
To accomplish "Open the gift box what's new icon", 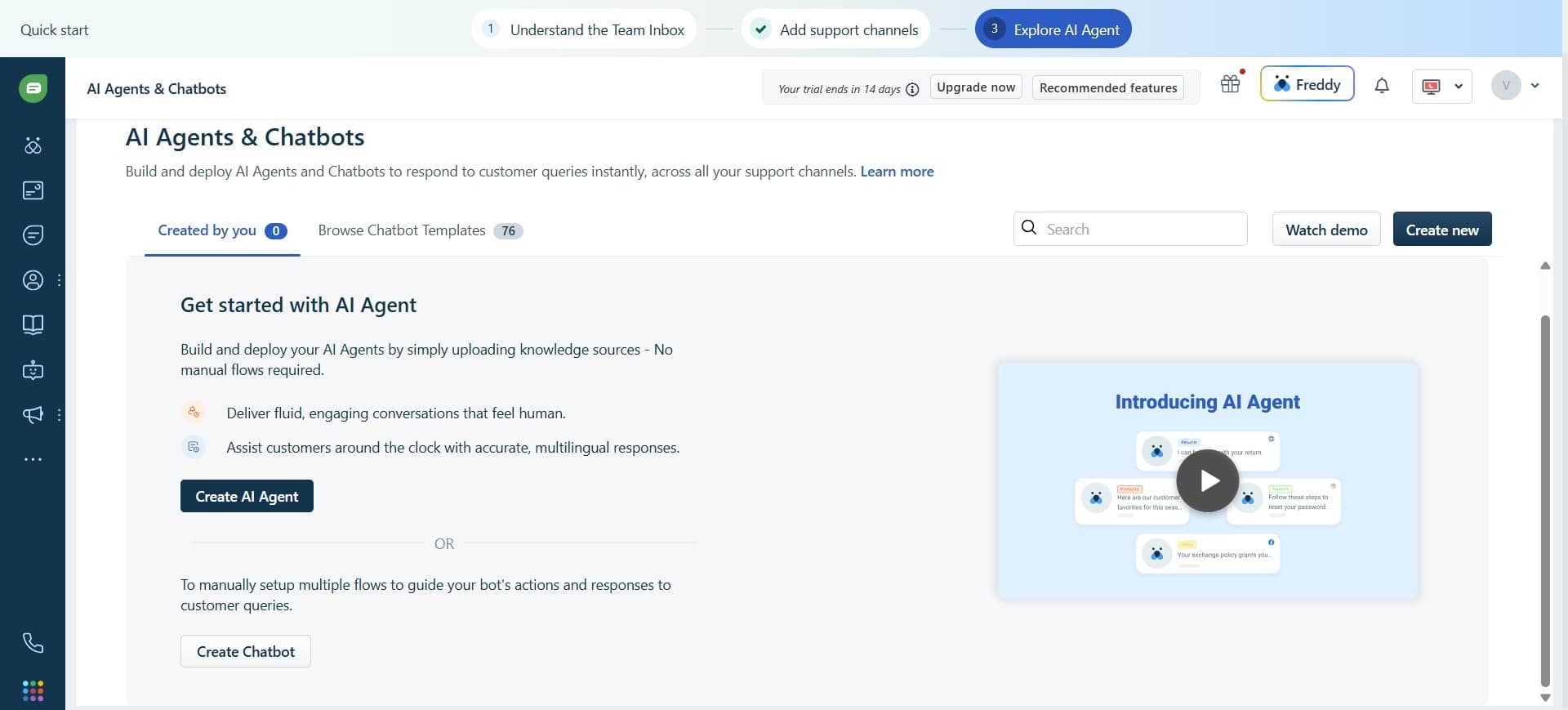I will [x=1231, y=83].
